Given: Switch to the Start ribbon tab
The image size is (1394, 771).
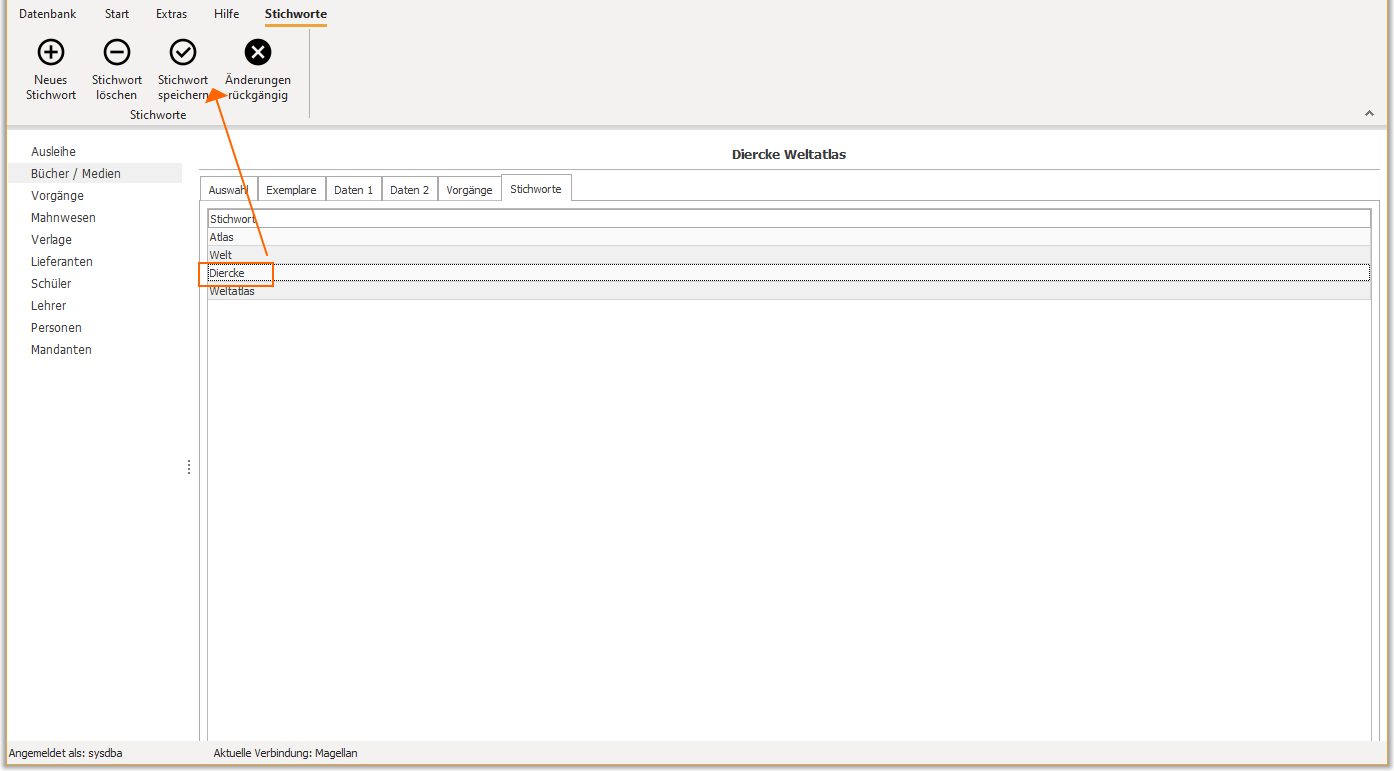Looking at the screenshot, I should 117,14.
